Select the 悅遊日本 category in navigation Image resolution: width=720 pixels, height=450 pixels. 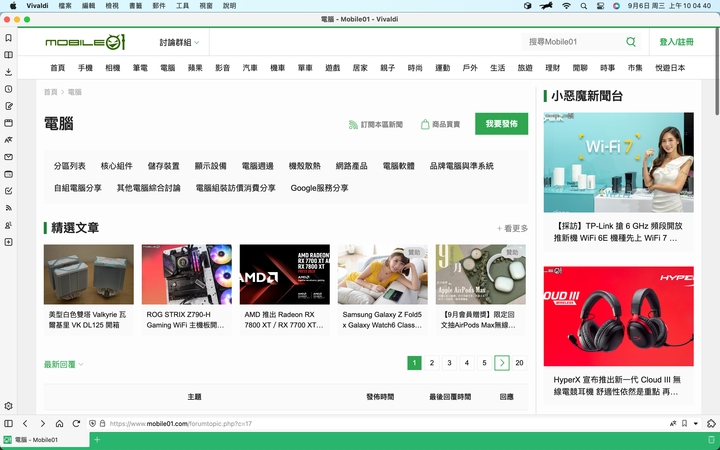(670, 68)
